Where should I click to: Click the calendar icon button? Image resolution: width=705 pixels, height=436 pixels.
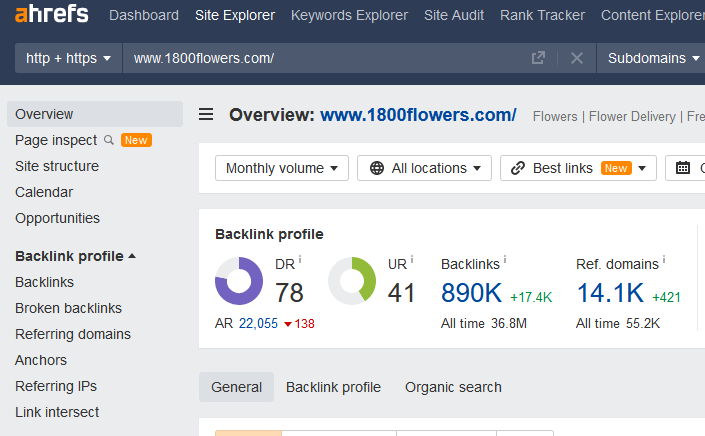click(x=683, y=168)
